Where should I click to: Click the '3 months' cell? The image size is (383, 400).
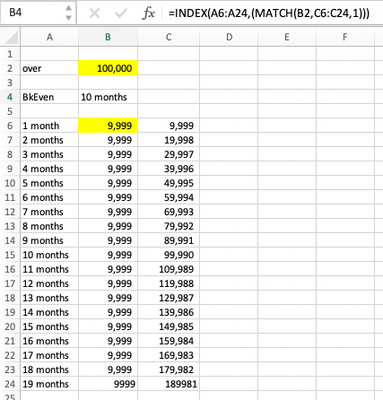50,154
